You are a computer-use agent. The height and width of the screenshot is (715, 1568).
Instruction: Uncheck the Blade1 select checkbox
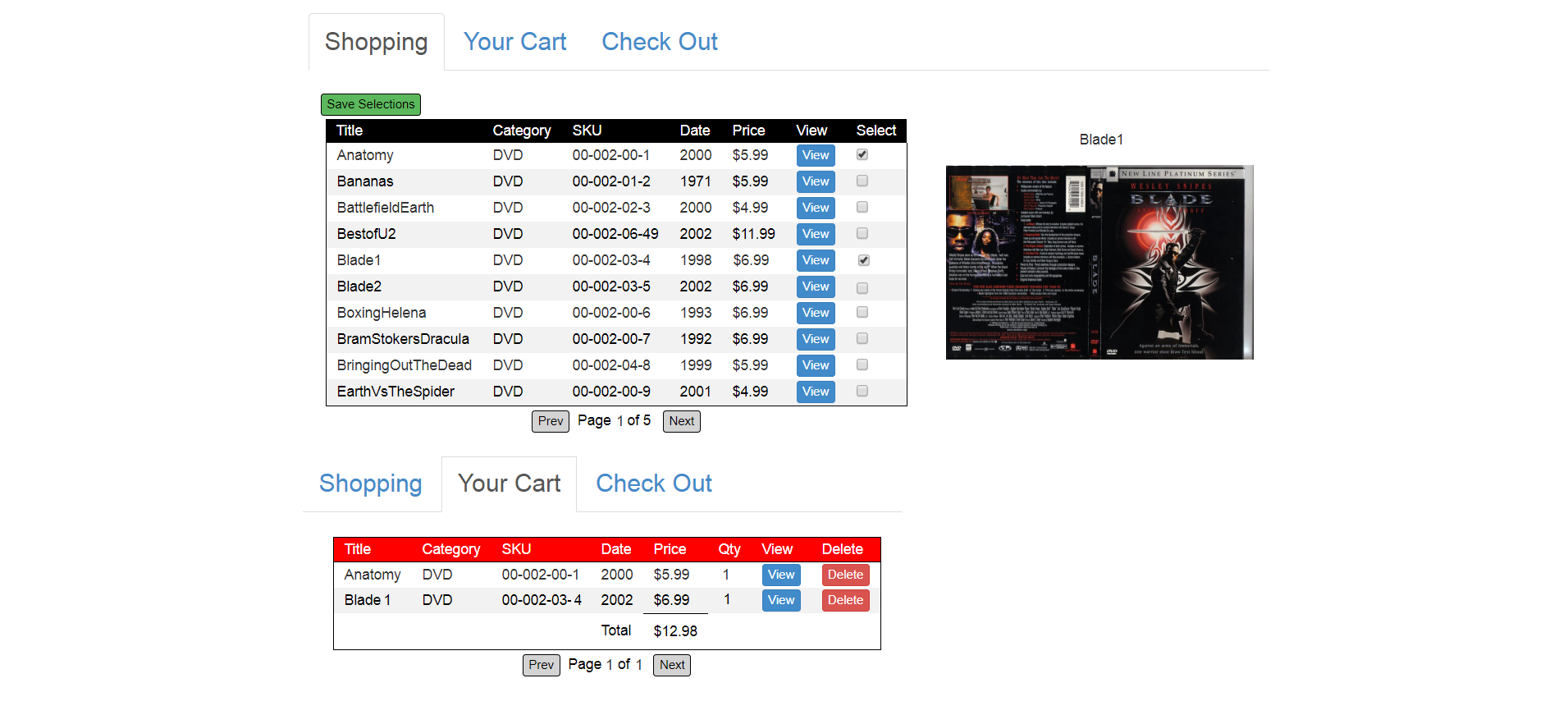864,260
